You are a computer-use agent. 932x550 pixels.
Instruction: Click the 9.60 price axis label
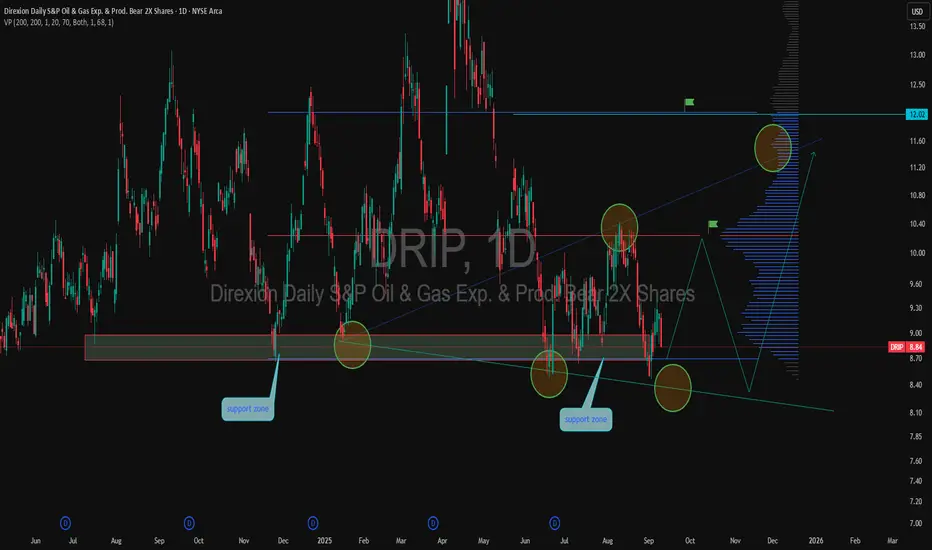point(917,284)
